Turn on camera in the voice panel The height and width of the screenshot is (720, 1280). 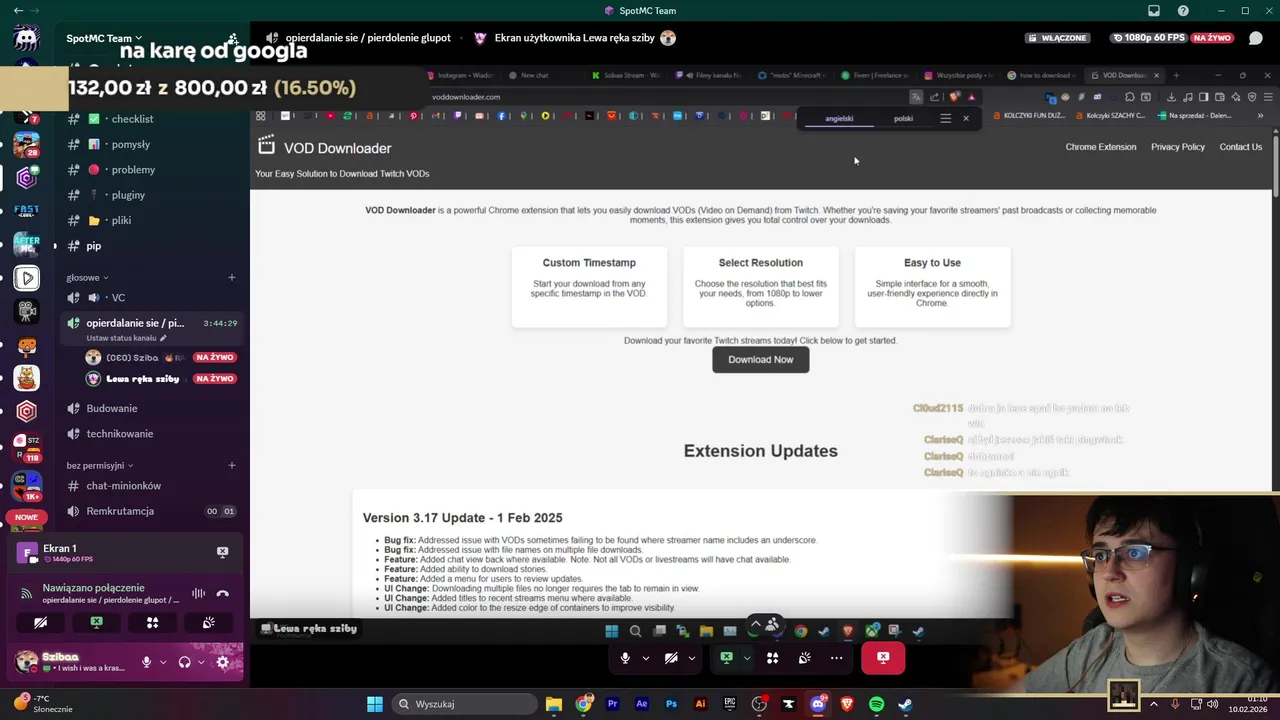pyautogui.click(x=40, y=622)
